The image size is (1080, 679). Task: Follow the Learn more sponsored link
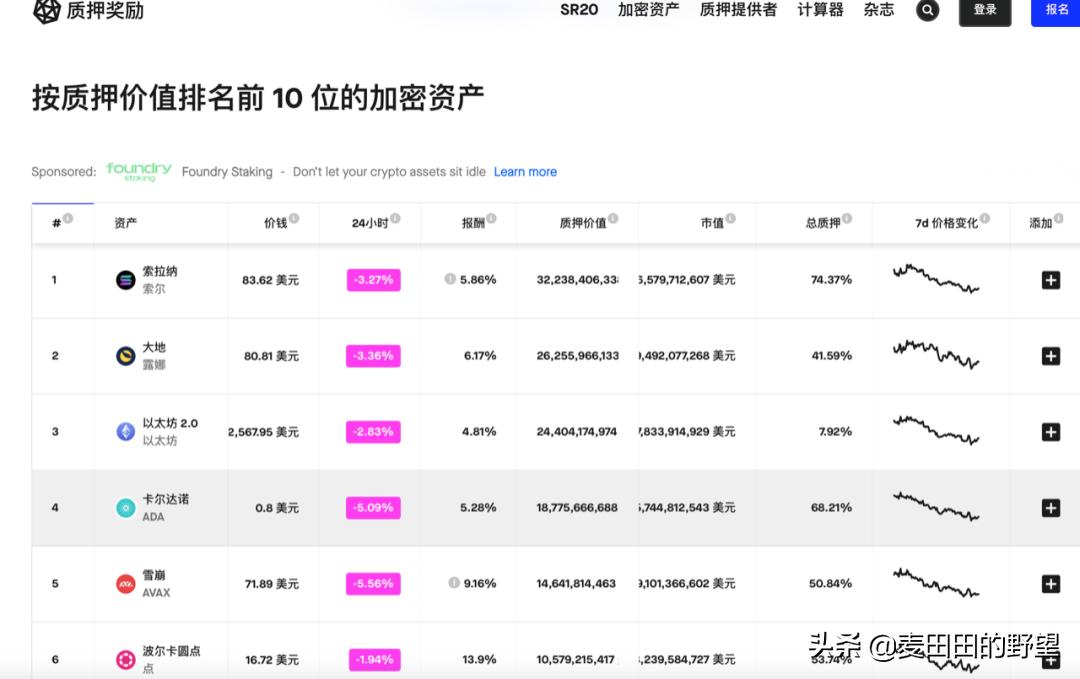click(x=525, y=172)
